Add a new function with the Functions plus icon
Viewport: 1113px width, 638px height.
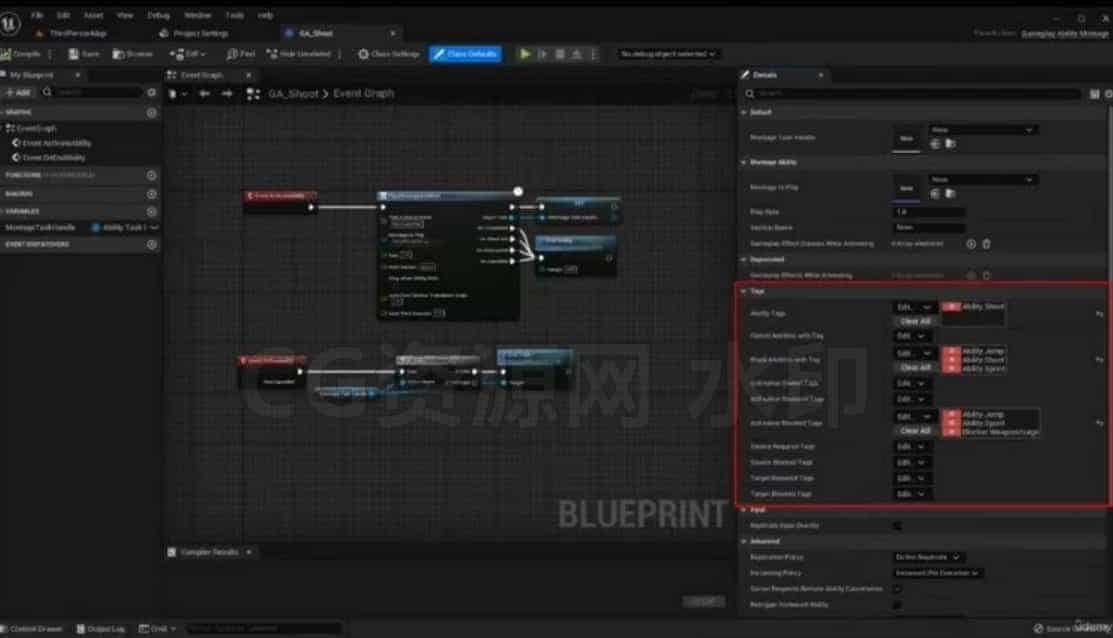[151, 175]
